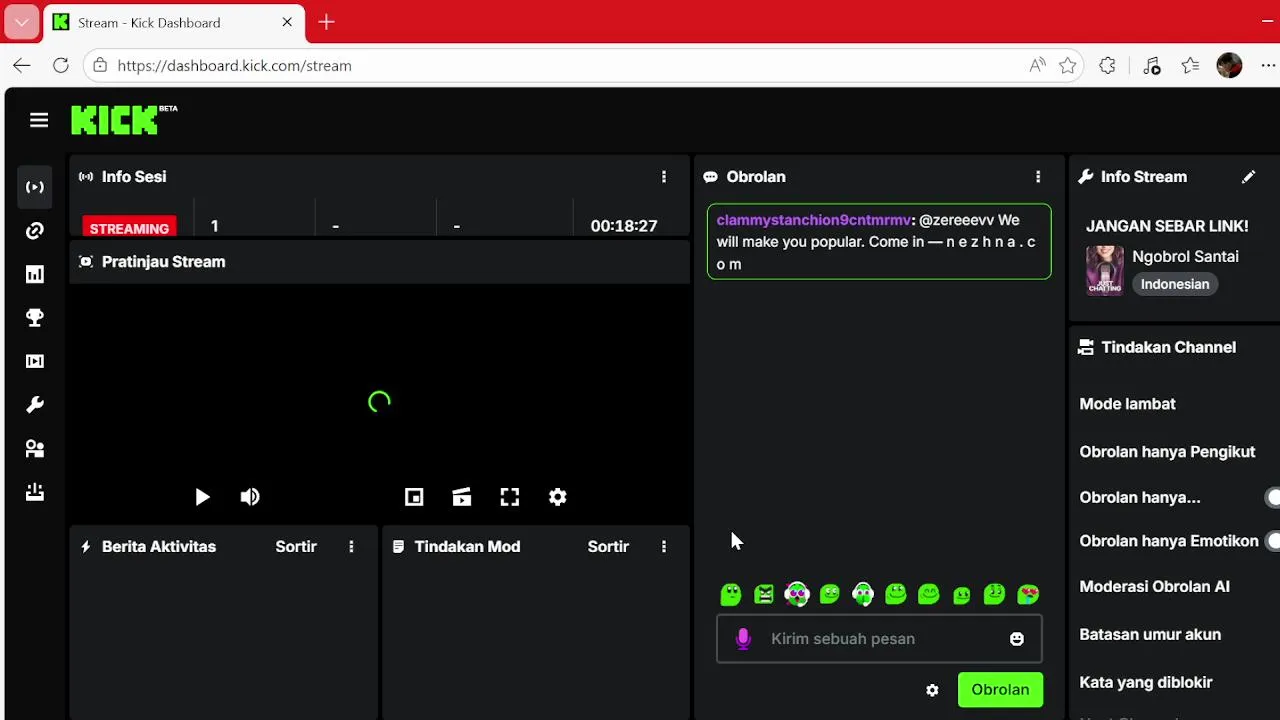Click the clapperboard clip icon

(462, 497)
